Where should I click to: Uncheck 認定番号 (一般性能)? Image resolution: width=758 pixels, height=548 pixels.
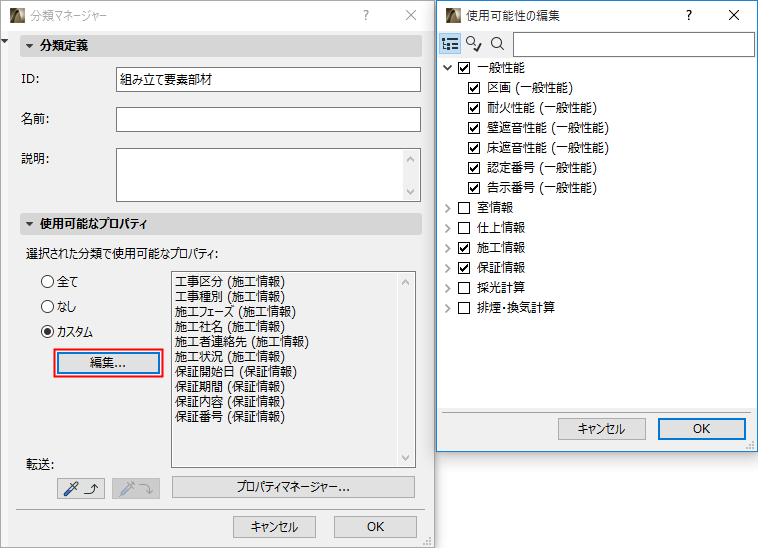tap(474, 168)
